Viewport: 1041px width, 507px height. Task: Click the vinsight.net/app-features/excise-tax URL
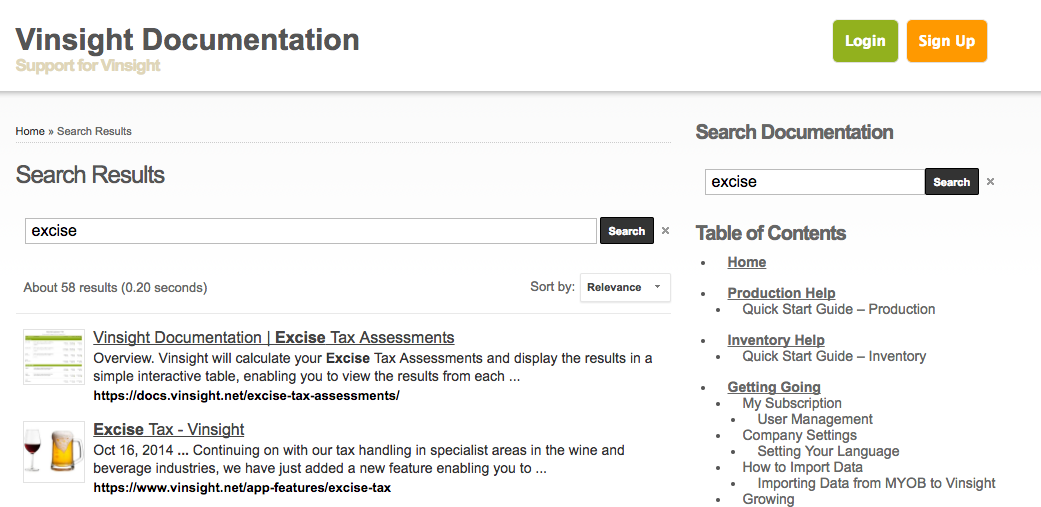[x=242, y=488]
